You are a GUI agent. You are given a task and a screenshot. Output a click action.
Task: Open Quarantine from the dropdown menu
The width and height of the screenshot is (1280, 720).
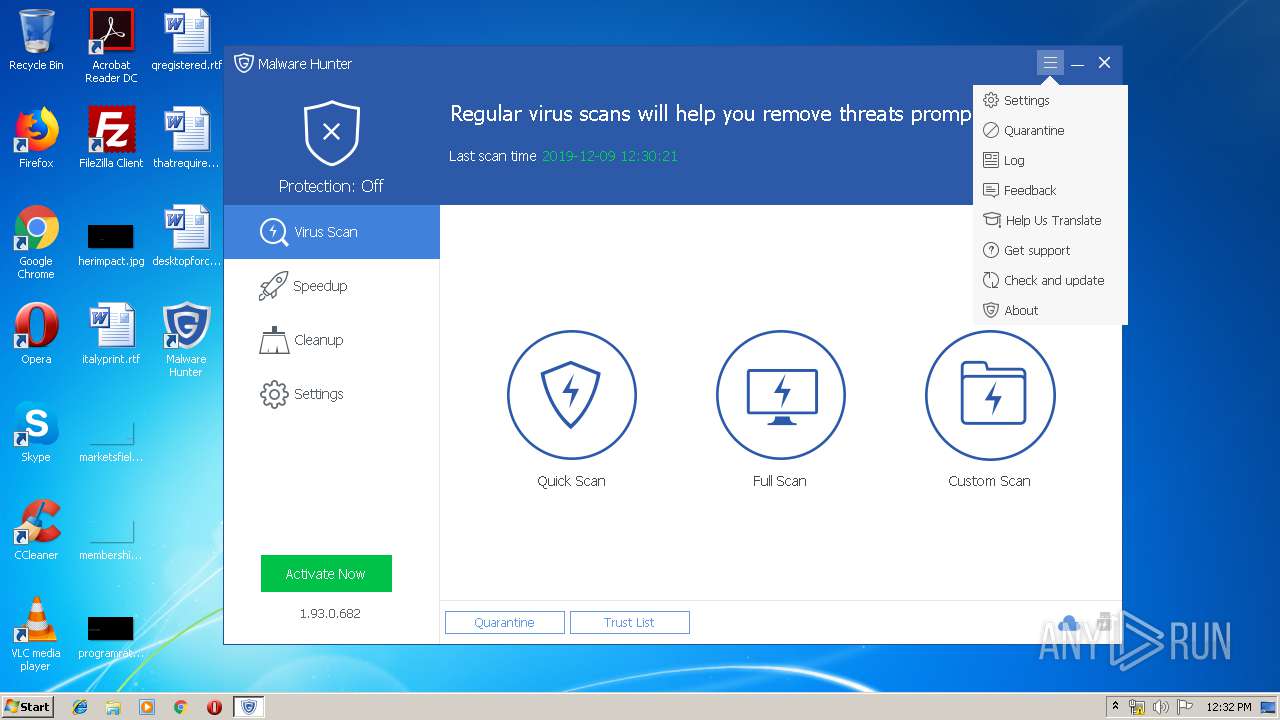[1050, 130]
